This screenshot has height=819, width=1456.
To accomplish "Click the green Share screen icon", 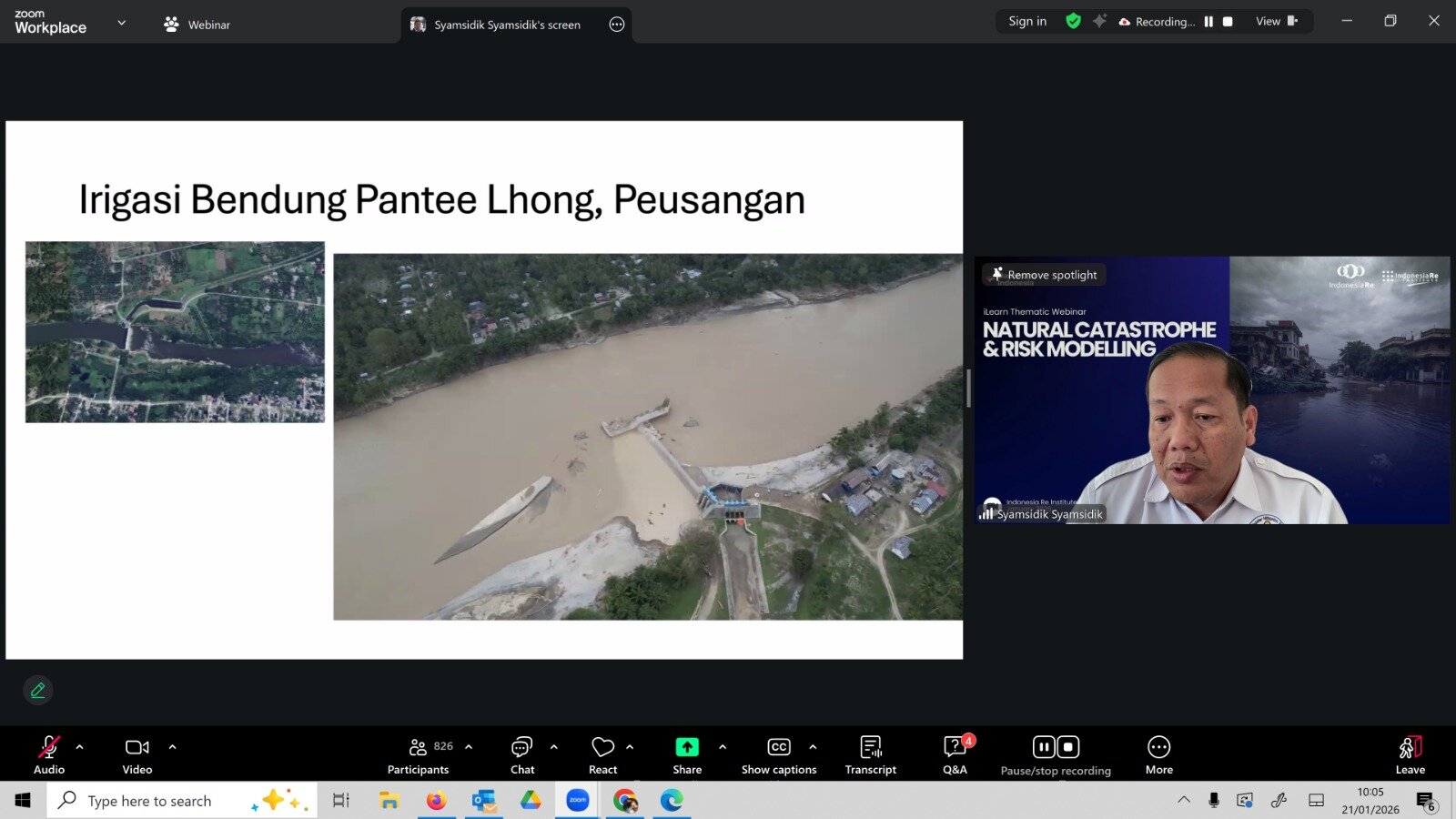I will (687, 747).
